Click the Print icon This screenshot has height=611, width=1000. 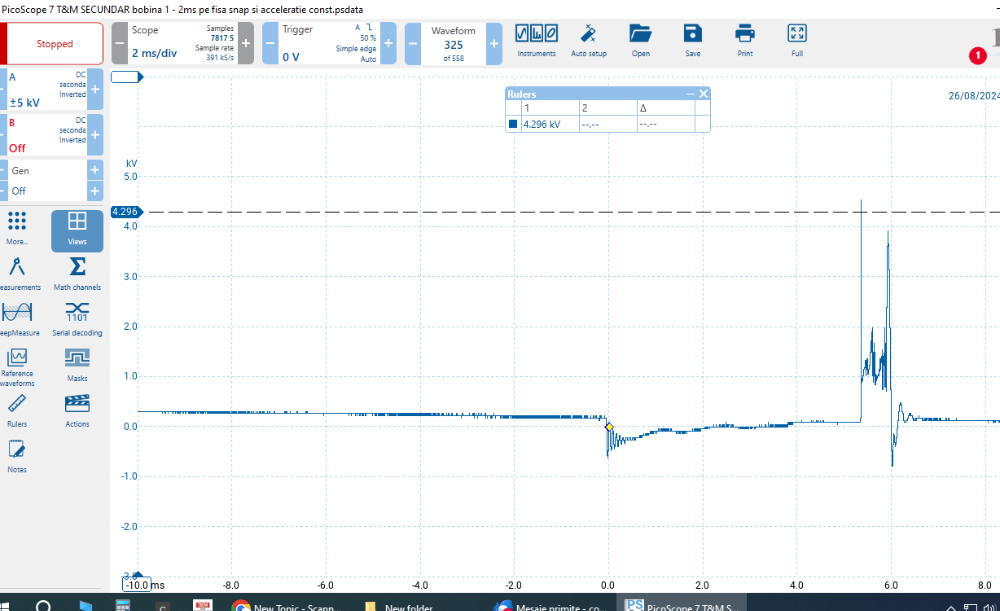point(745,39)
